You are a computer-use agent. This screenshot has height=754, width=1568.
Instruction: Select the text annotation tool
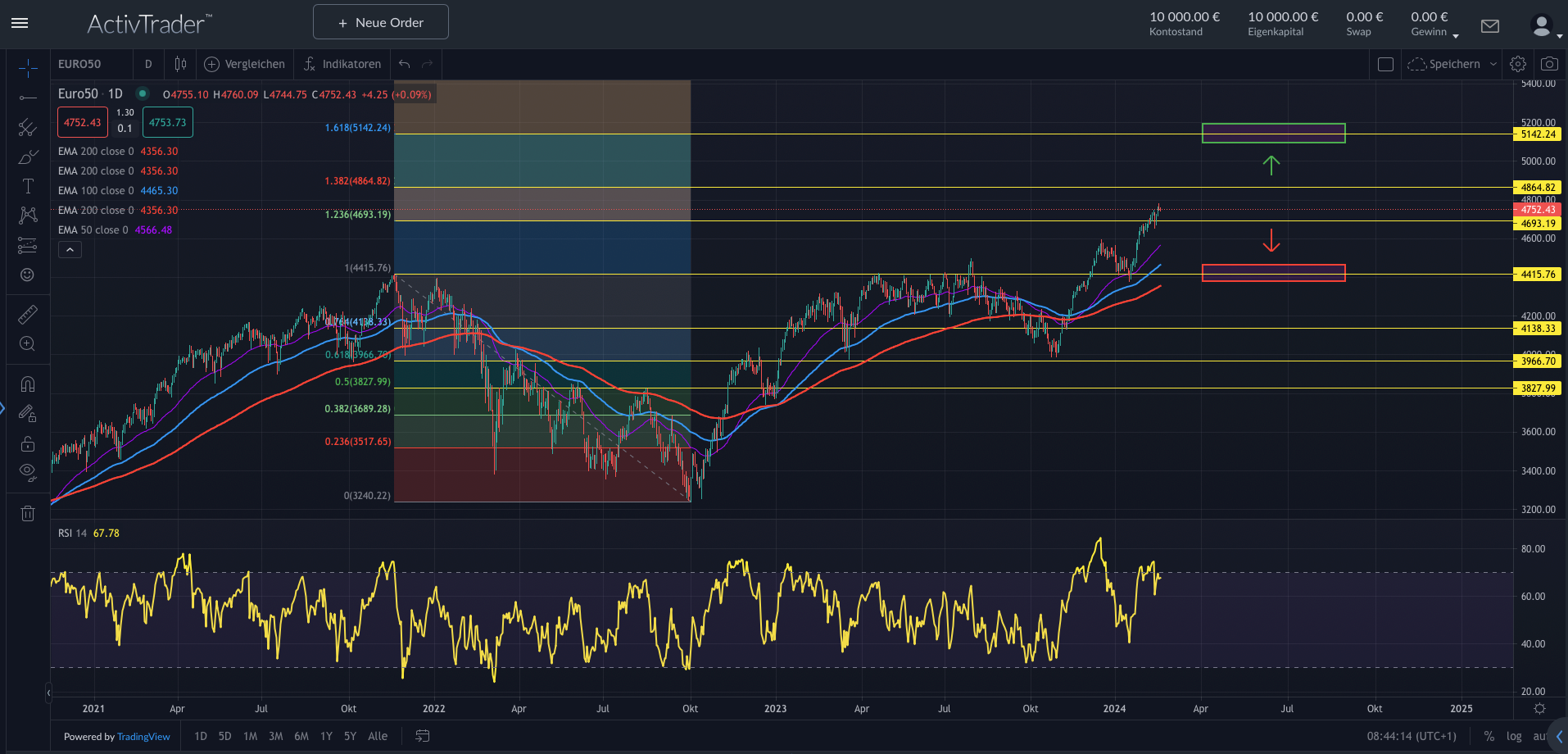28,186
